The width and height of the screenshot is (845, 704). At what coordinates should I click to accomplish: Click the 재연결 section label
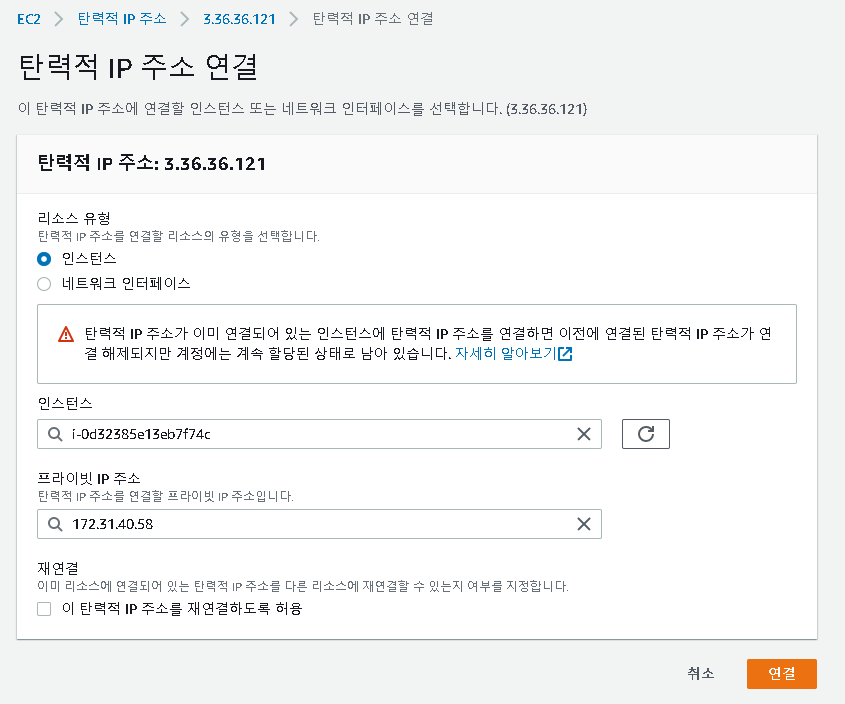point(58,568)
